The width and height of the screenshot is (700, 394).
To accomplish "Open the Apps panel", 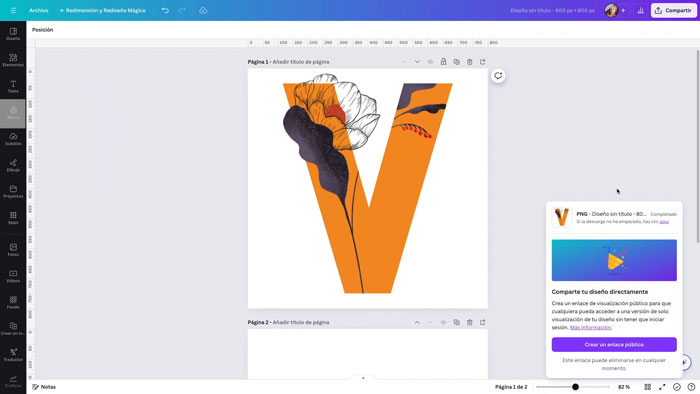I will click(x=13, y=218).
